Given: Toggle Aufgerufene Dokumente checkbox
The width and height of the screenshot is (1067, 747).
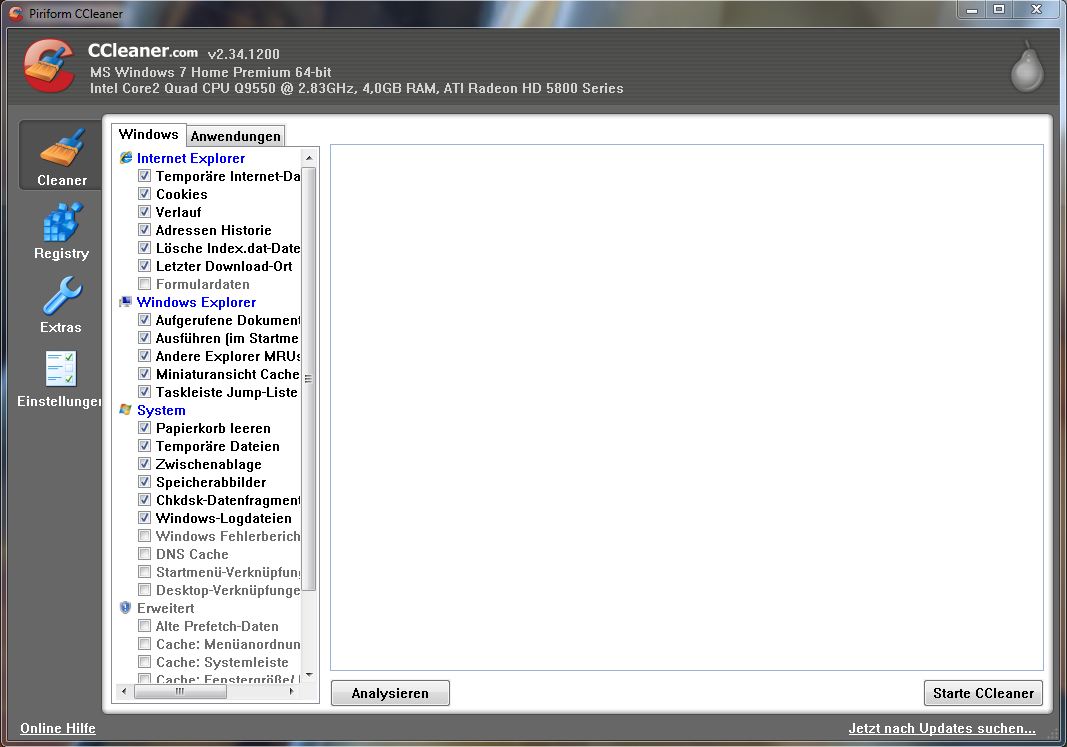Looking at the screenshot, I should click(144, 320).
